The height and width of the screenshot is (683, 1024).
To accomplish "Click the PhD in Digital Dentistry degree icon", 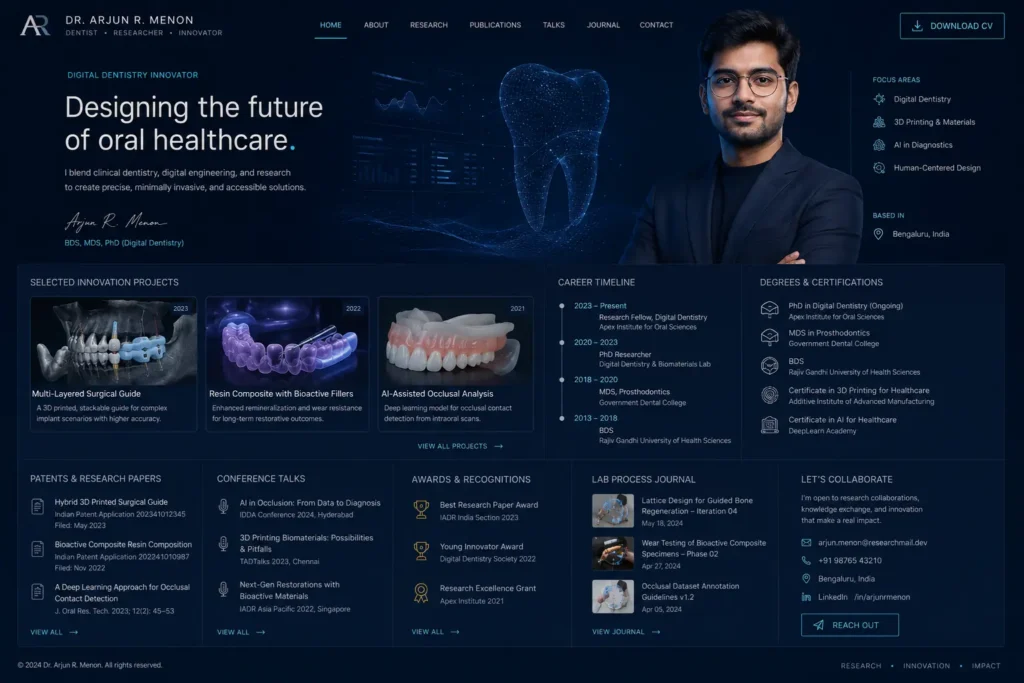I will click(x=770, y=310).
